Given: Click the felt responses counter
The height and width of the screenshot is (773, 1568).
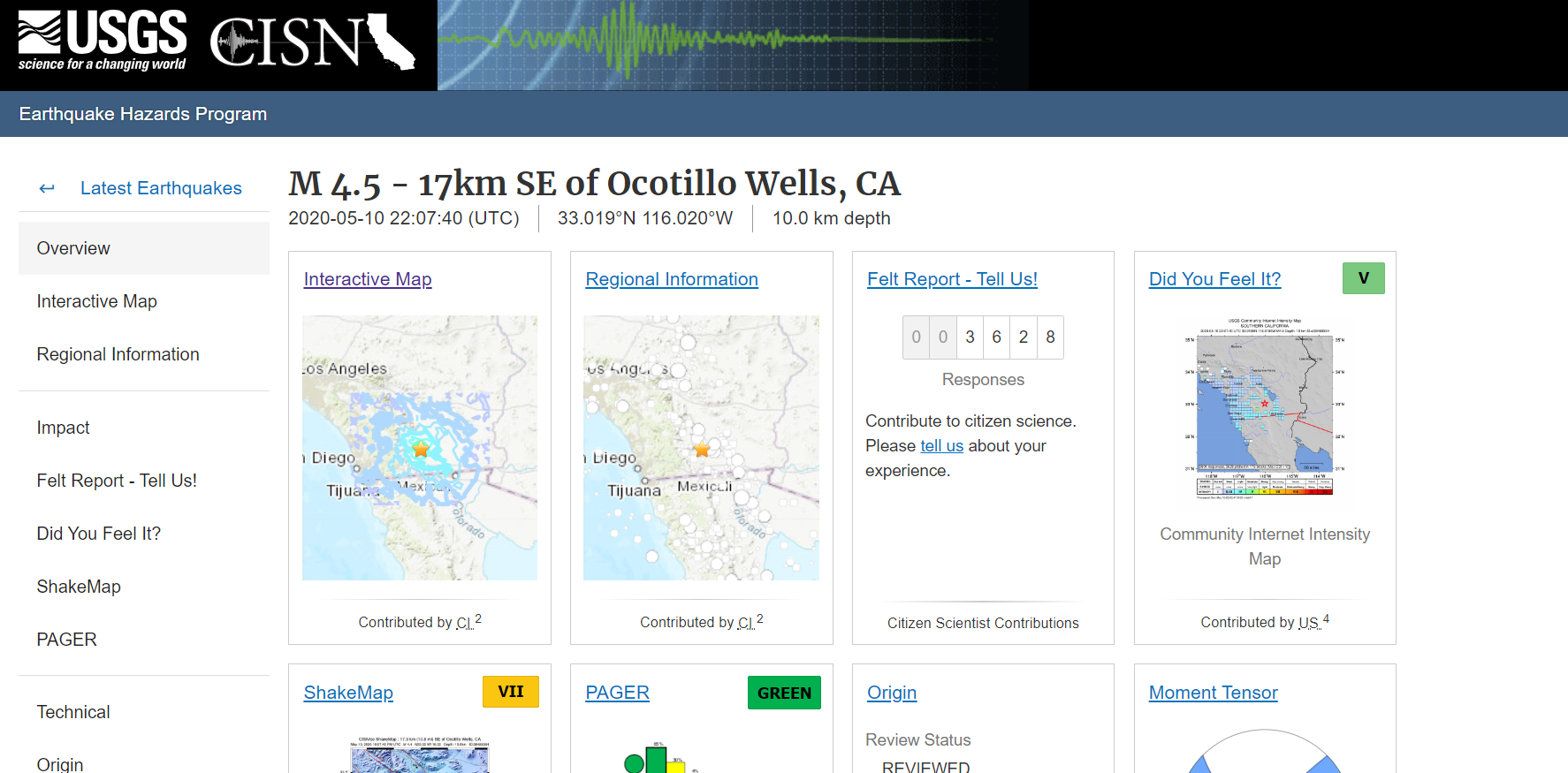Looking at the screenshot, I should [x=983, y=337].
